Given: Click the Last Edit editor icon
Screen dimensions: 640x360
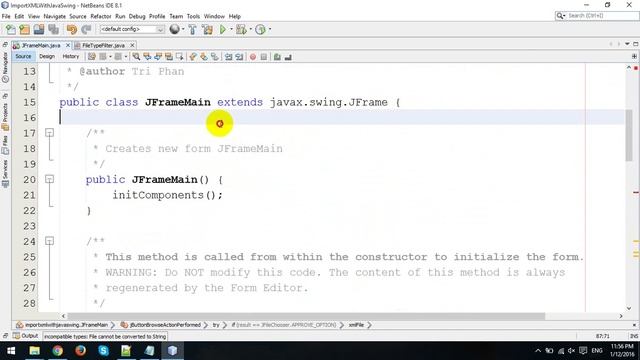Looking at the screenshot, I should point(92,57).
